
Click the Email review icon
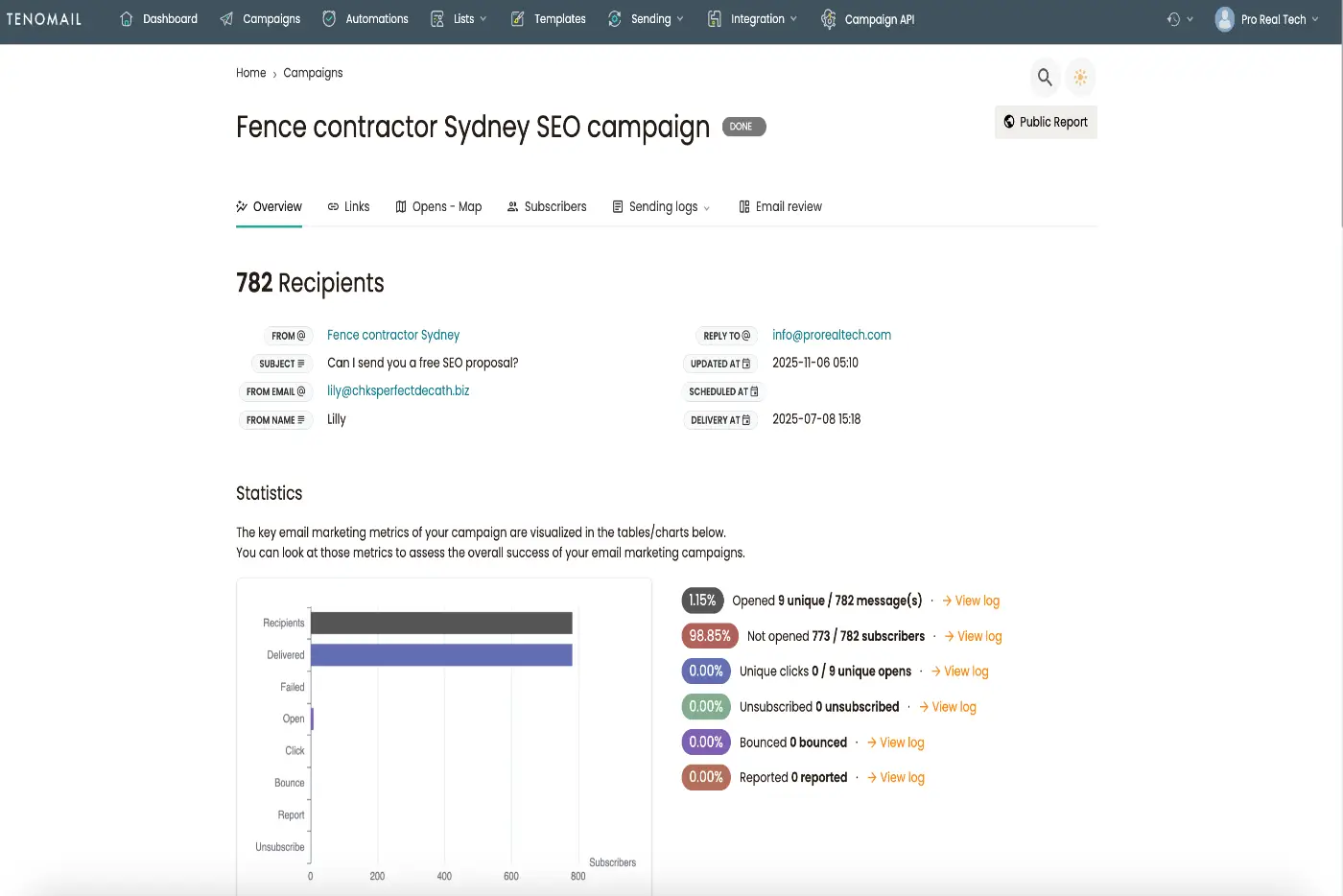pyautogui.click(x=744, y=206)
